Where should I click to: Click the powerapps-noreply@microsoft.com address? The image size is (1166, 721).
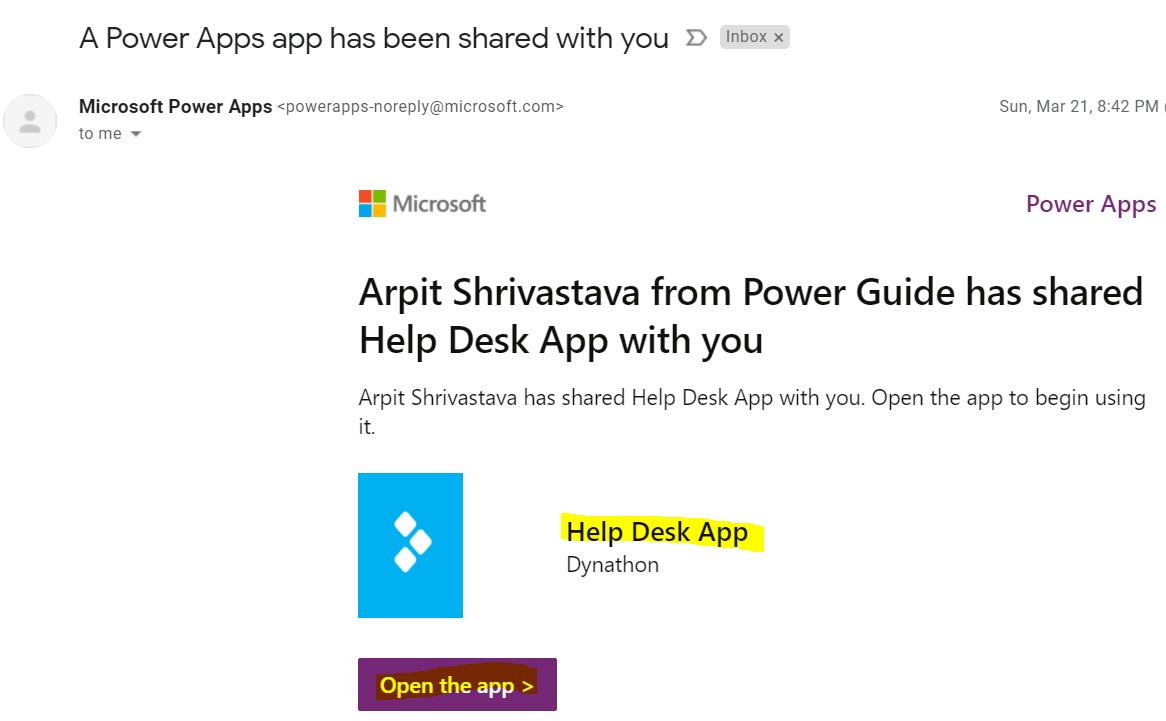point(420,106)
